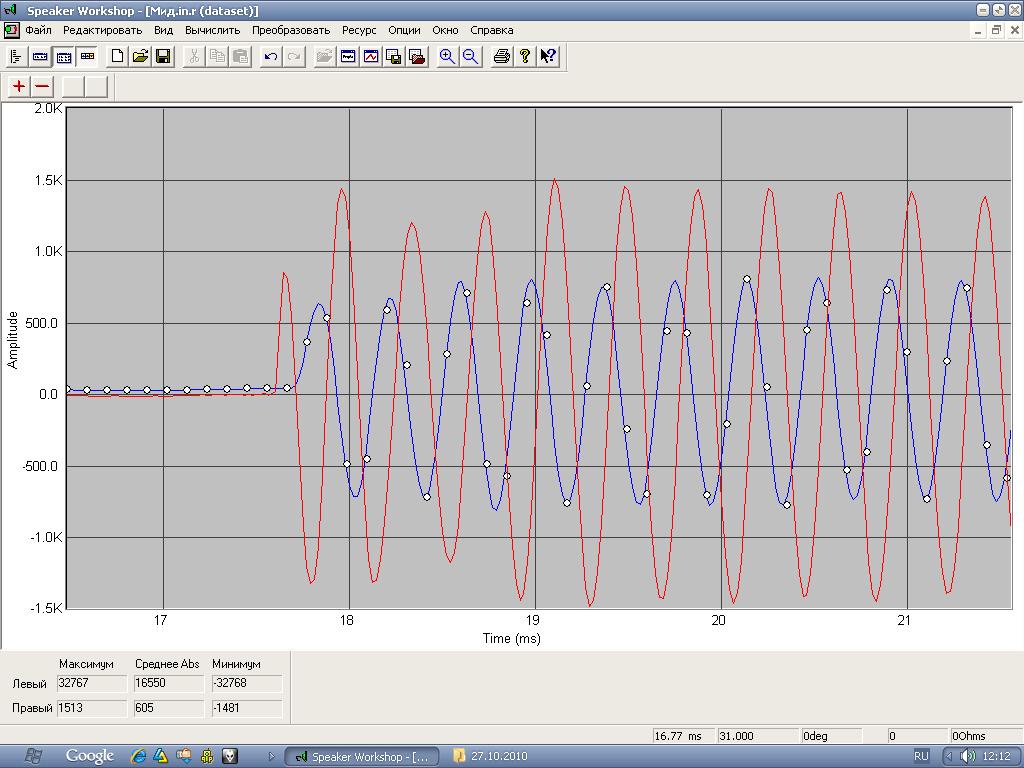Image resolution: width=1024 pixels, height=768 pixels.
Task: Open the Файл menu
Action: [38, 30]
